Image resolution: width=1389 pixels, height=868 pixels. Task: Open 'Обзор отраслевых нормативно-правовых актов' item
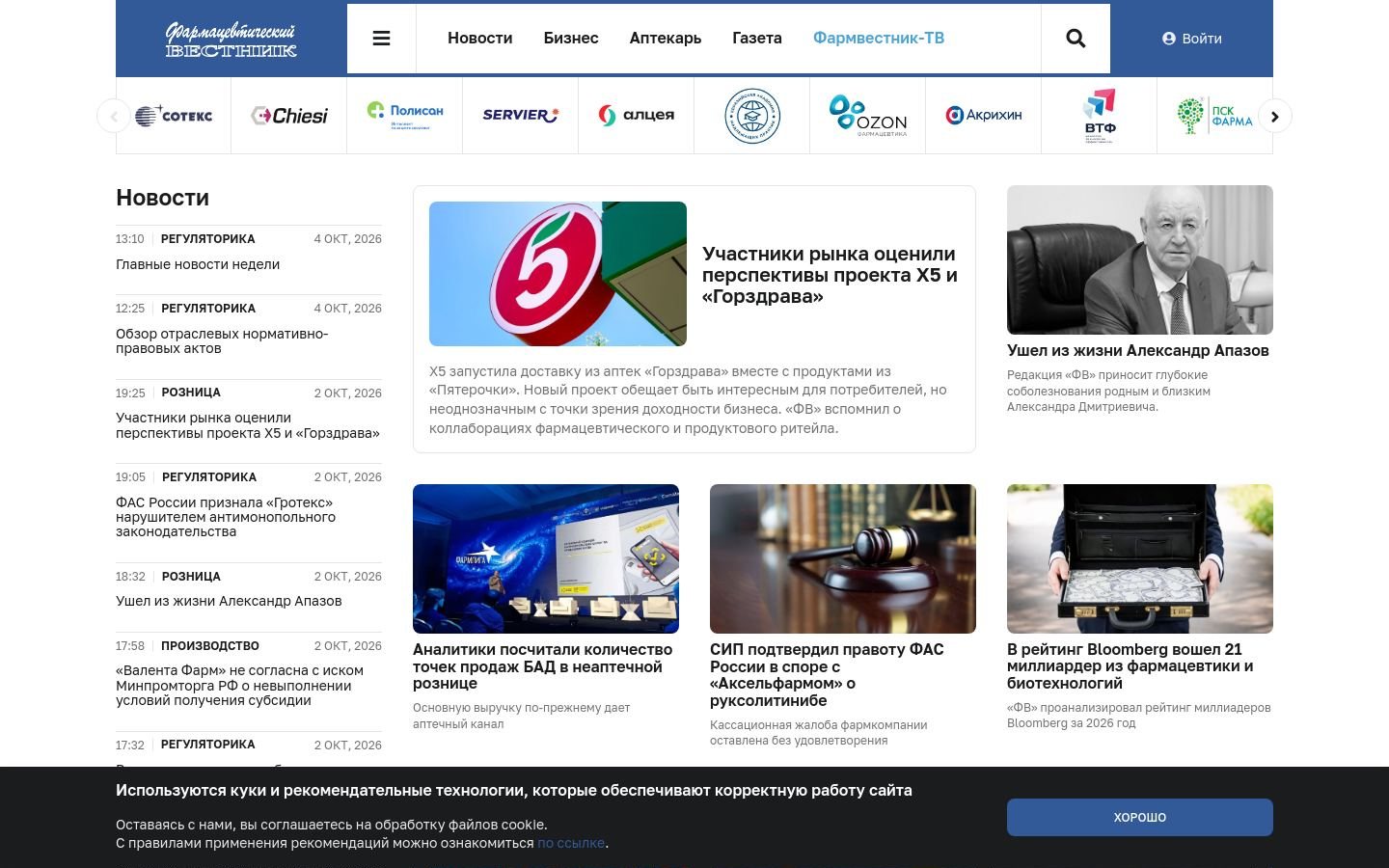pyautogui.click(x=222, y=341)
